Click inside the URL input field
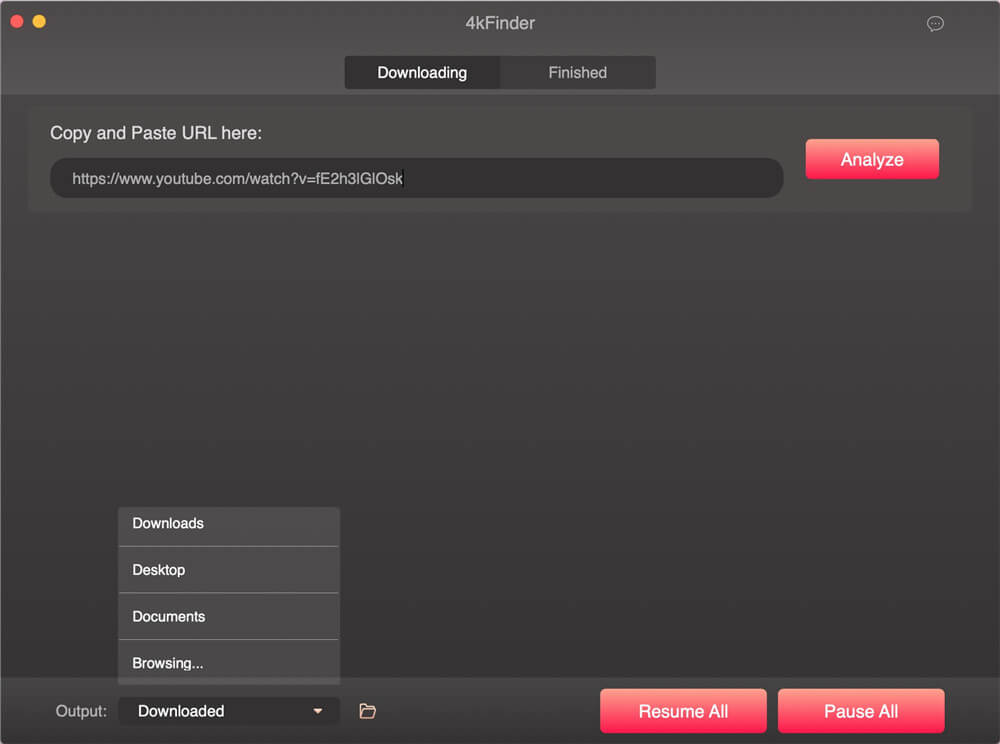The height and width of the screenshot is (744, 1000). (415, 177)
